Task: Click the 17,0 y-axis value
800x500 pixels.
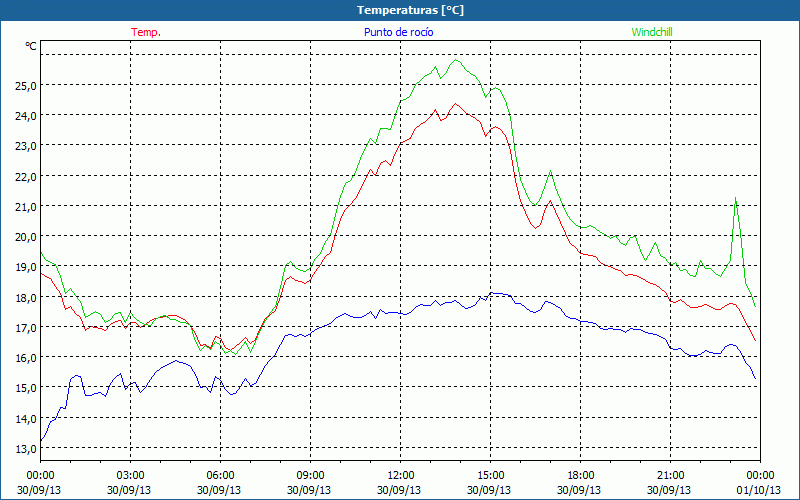Action: tap(26, 328)
